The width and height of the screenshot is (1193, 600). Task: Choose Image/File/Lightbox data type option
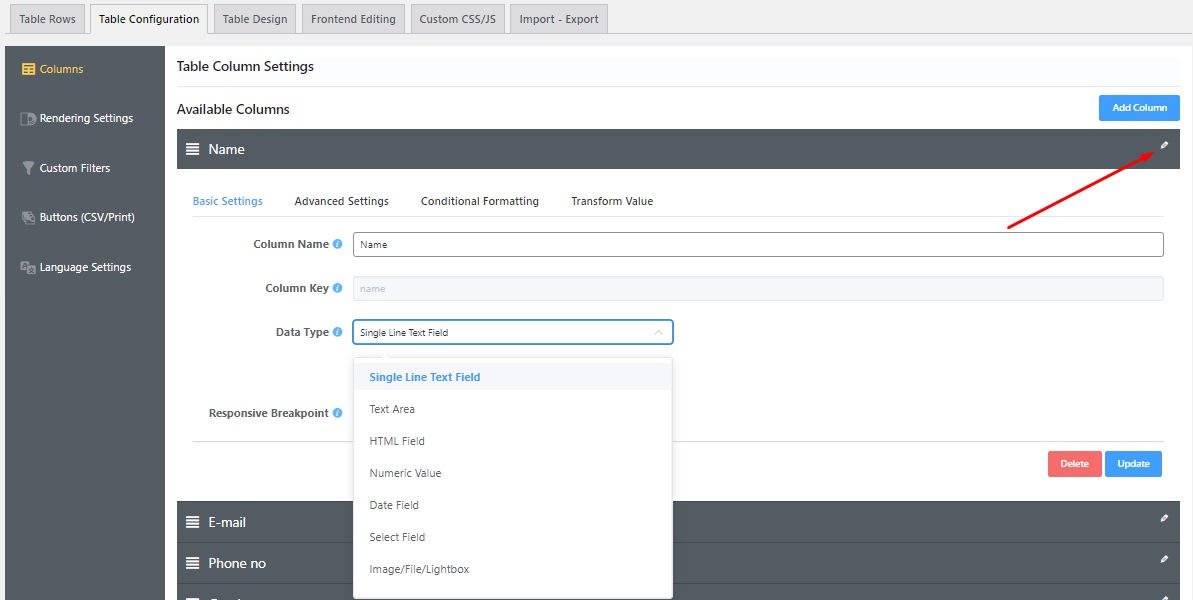pyautogui.click(x=513, y=569)
